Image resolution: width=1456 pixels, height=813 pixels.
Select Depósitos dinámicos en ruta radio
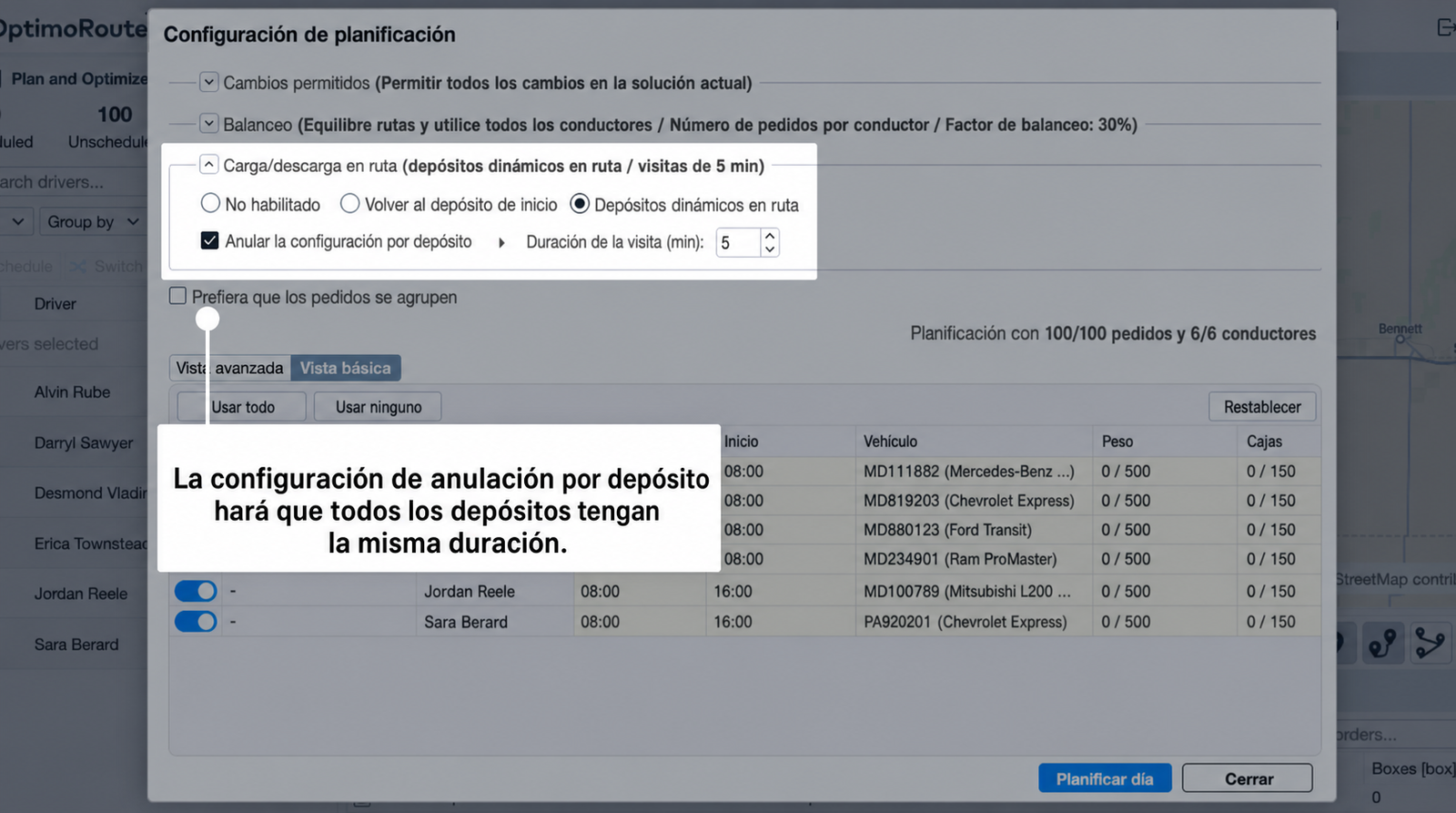(580, 203)
